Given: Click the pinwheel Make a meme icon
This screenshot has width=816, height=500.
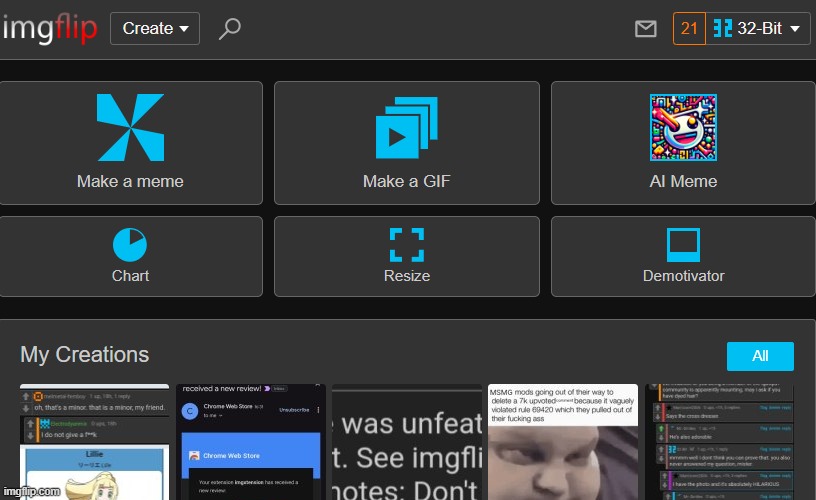Looking at the screenshot, I should coord(130,127).
